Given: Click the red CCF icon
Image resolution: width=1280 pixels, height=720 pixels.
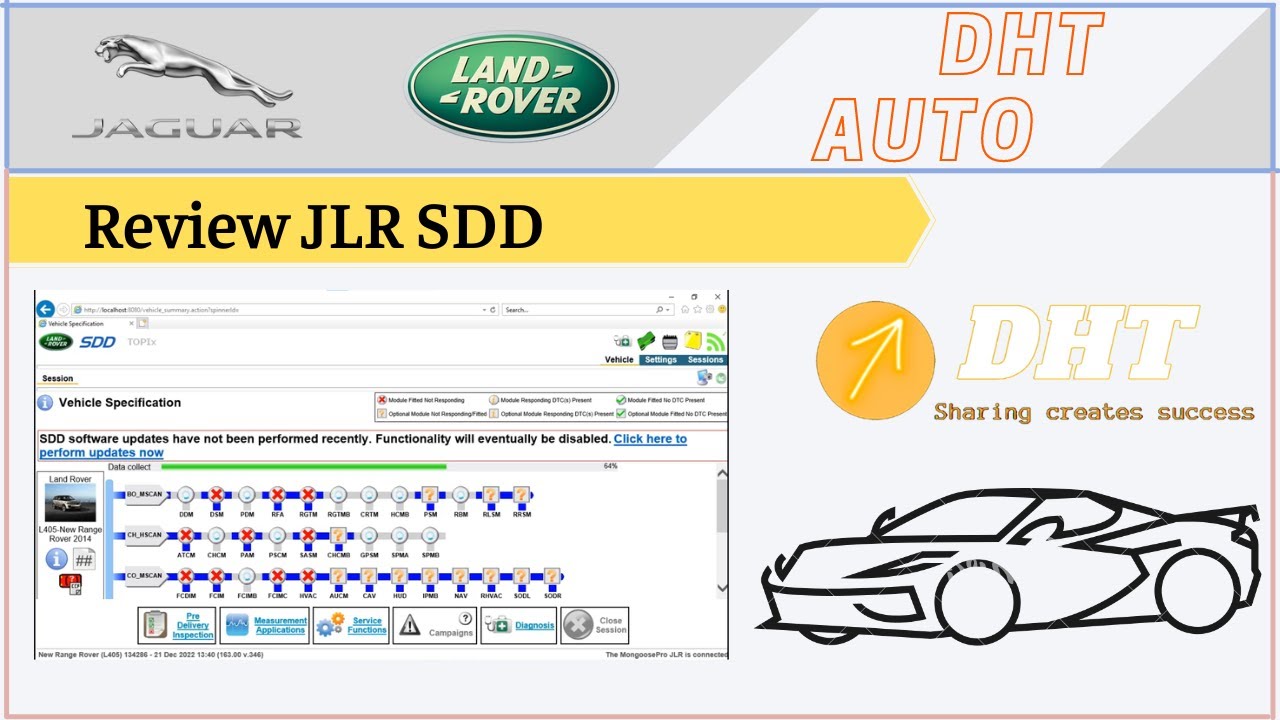Looking at the screenshot, I should coord(69,586).
